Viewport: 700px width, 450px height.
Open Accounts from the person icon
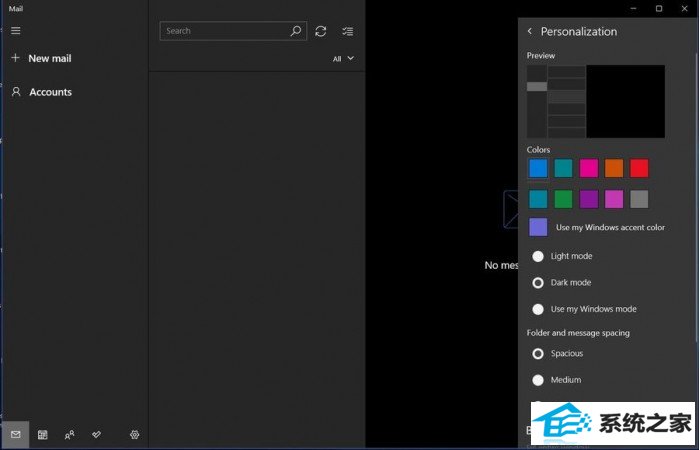tap(16, 92)
